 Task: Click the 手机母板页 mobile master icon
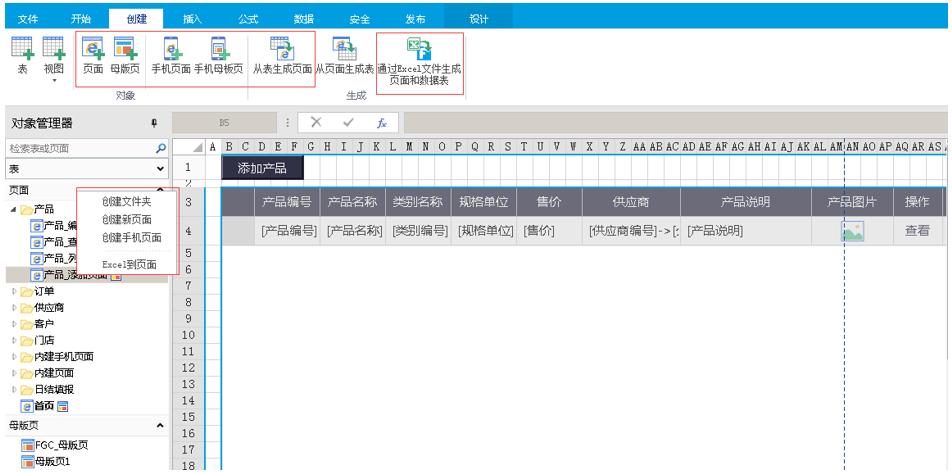(218, 48)
